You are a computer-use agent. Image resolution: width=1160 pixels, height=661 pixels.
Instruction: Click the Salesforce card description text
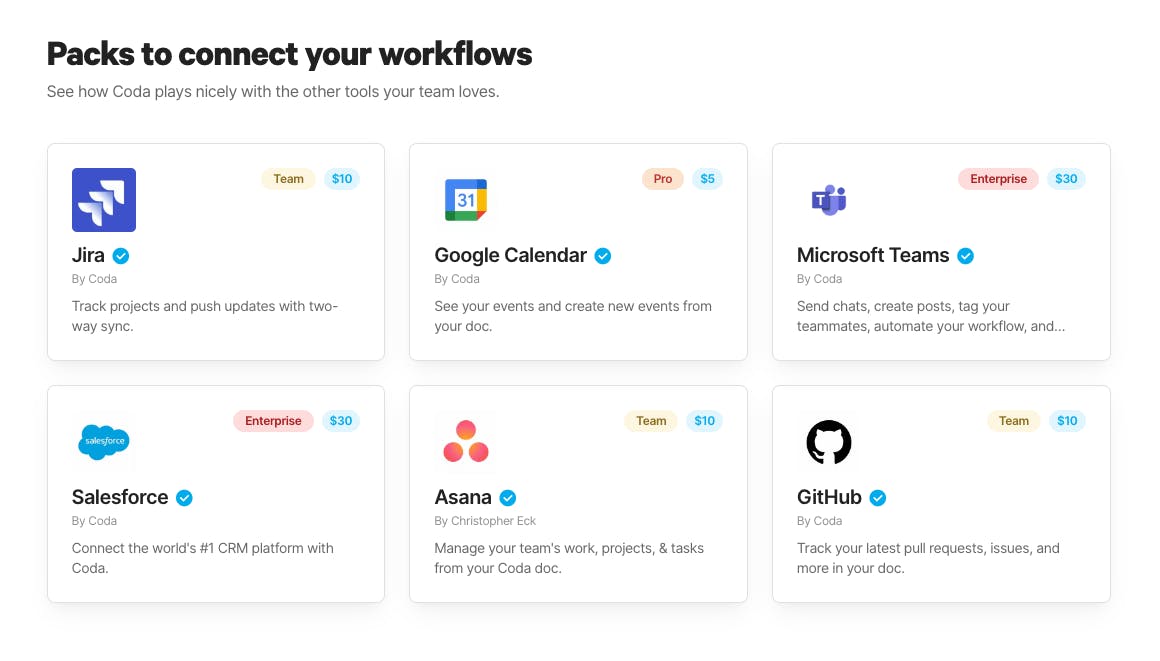[203, 558]
